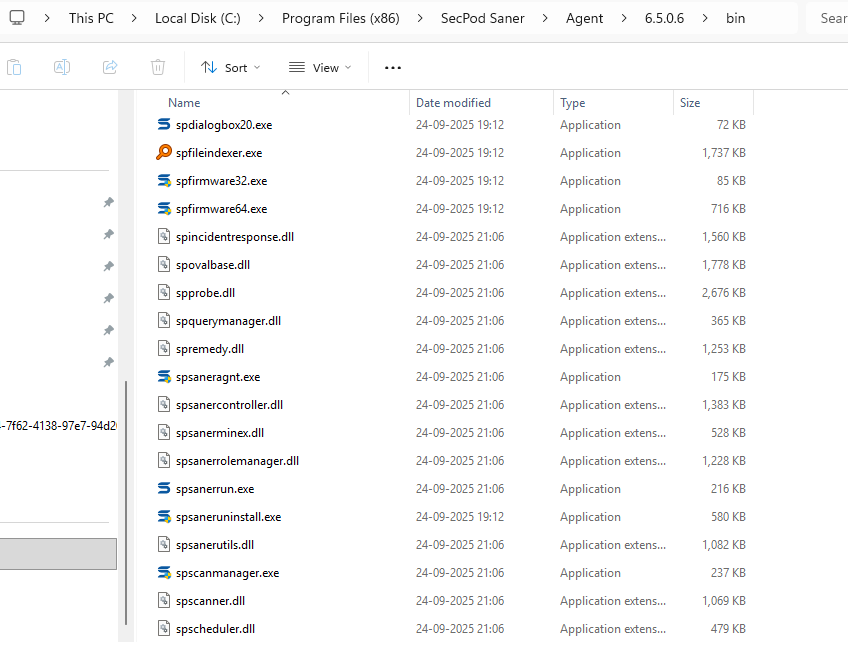848x661 pixels.
Task: Click the spsanerrun.exe file name
Action: [215, 489]
